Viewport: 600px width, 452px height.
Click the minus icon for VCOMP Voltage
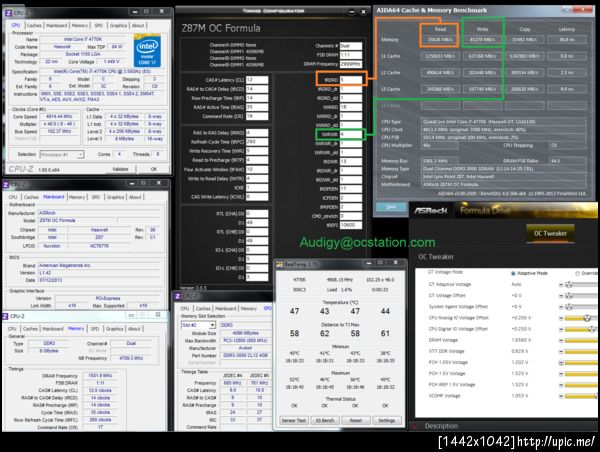tap(561, 396)
